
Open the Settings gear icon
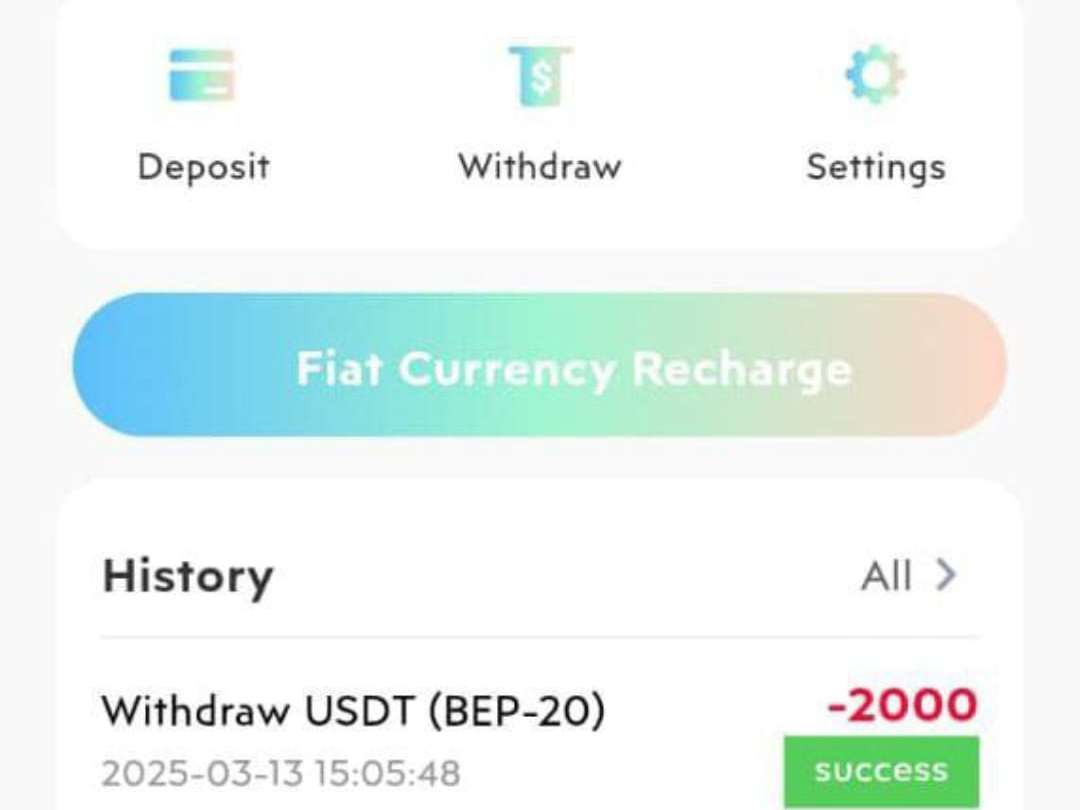coord(875,74)
